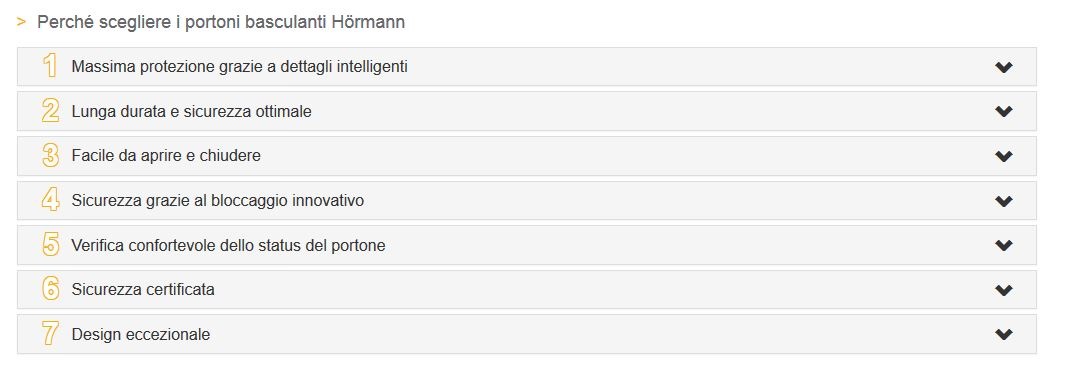Select 'Design eccezionale' accordion title
The height and width of the screenshot is (372, 1066).
pyautogui.click(x=141, y=335)
